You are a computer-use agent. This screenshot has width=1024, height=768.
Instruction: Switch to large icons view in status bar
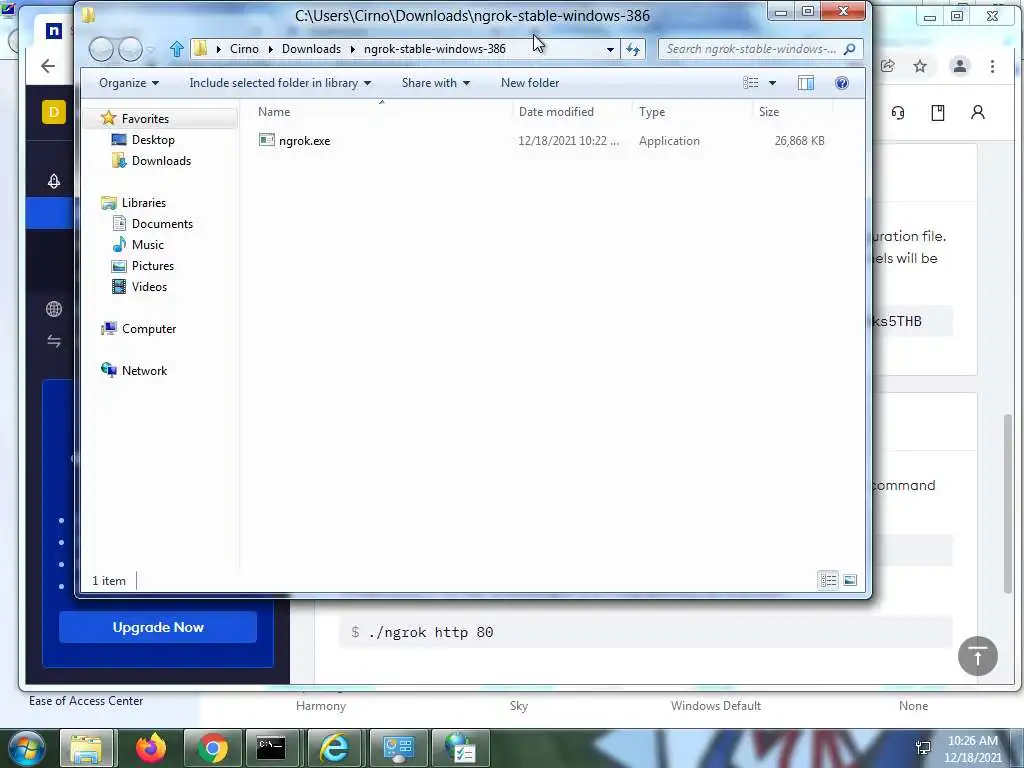click(x=850, y=580)
